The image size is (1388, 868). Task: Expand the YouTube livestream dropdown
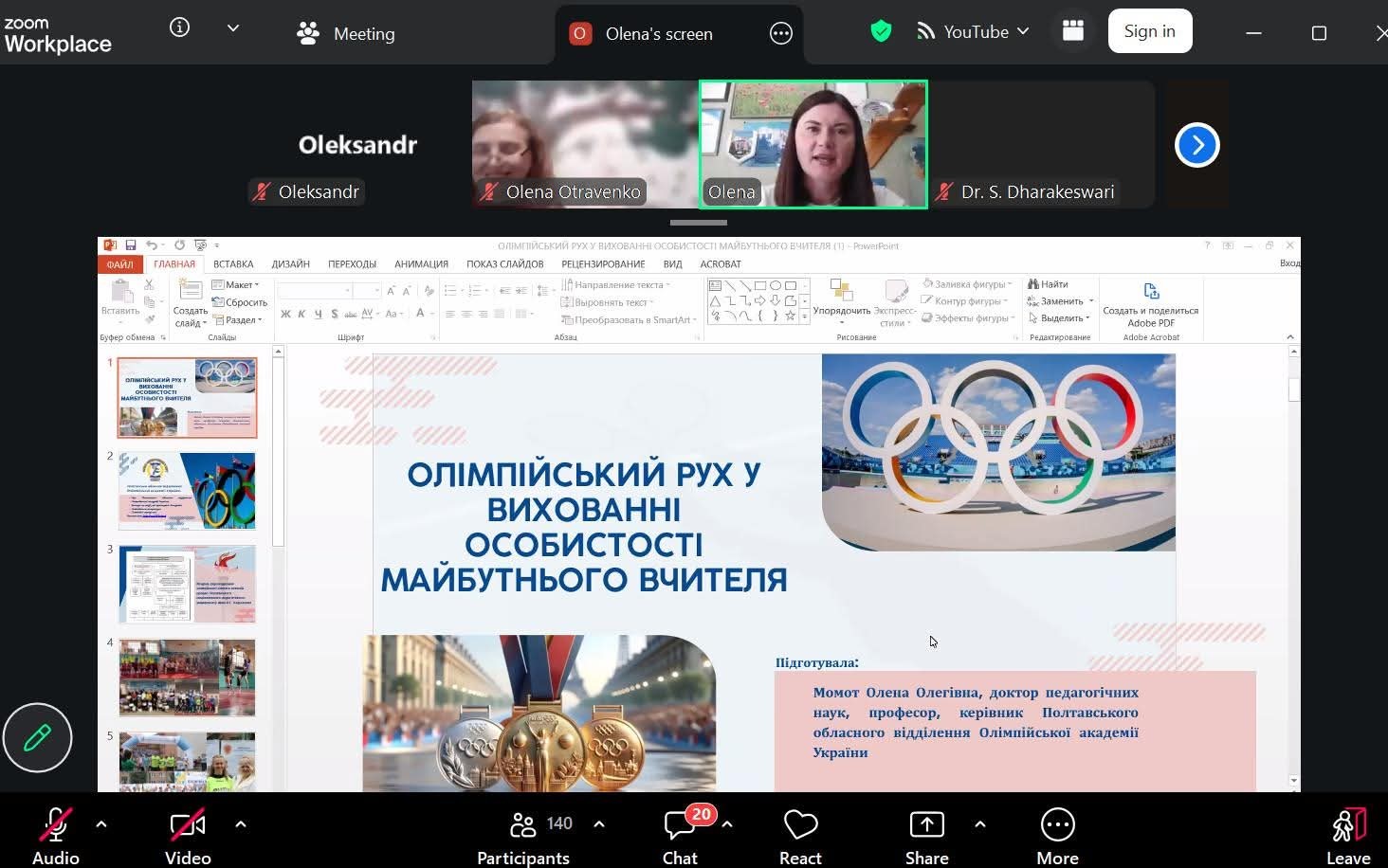point(1023,31)
